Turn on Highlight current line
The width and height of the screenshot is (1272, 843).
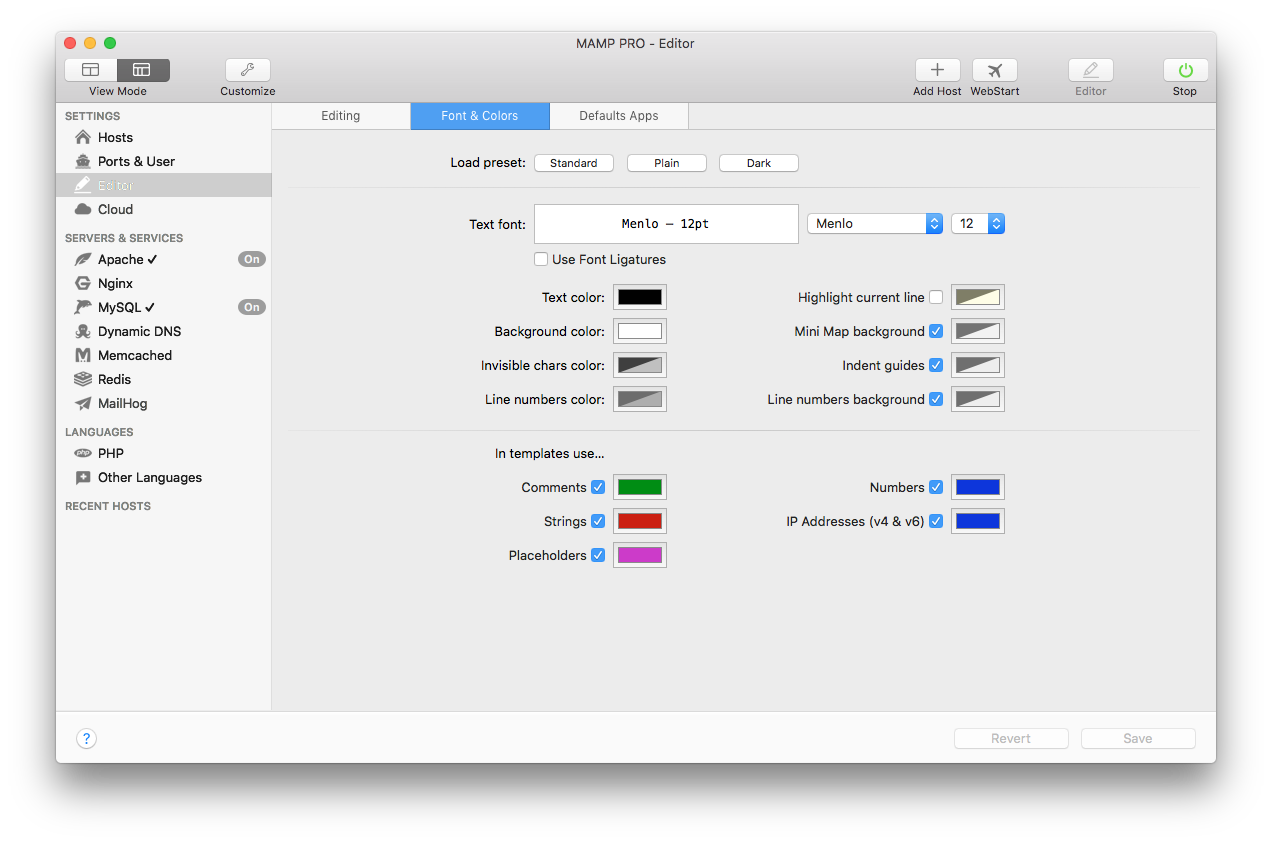(935, 296)
